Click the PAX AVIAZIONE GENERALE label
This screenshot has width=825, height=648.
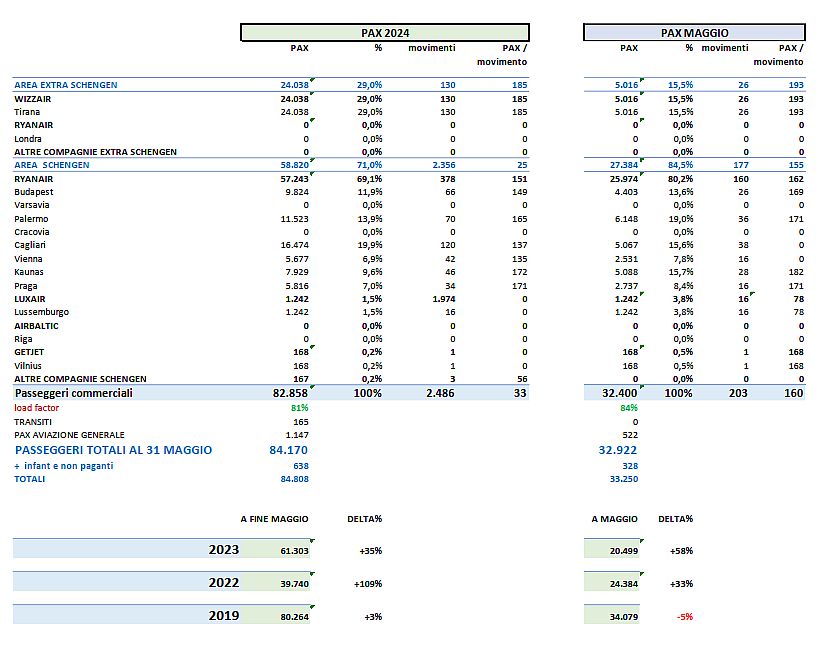[x=69, y=435]
